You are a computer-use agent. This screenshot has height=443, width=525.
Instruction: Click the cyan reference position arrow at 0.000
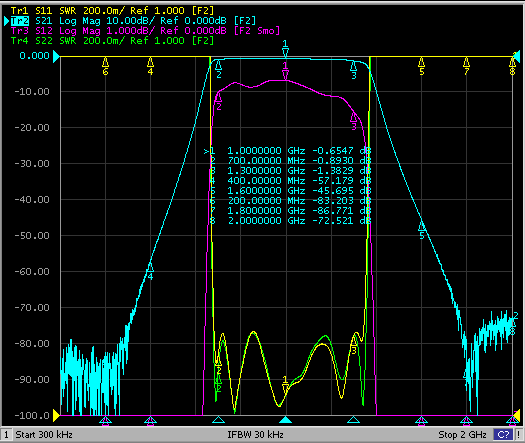coord(57,56)
